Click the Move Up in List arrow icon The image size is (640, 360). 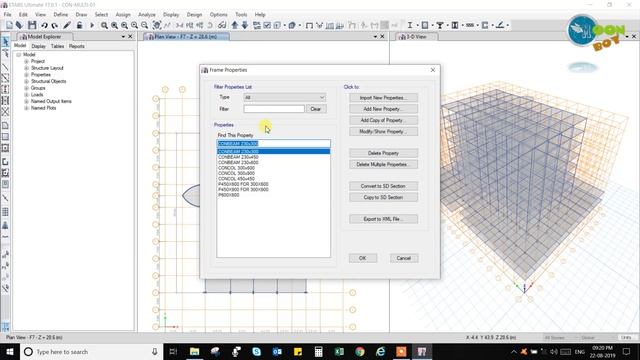pyautogui.click(x=235, y=25)
